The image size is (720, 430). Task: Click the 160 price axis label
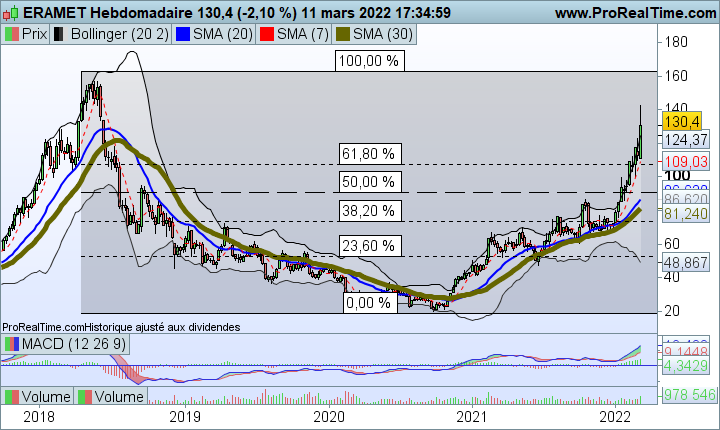pyautogui.click(x=676, y=76)
